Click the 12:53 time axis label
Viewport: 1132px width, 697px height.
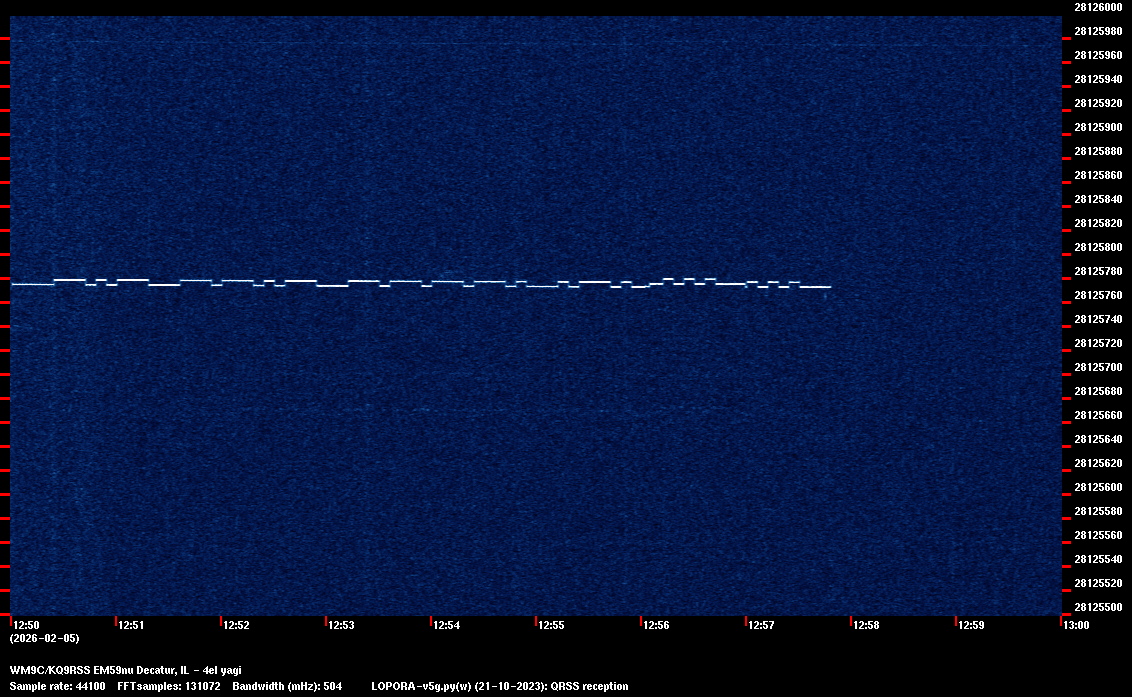[341, 625]
